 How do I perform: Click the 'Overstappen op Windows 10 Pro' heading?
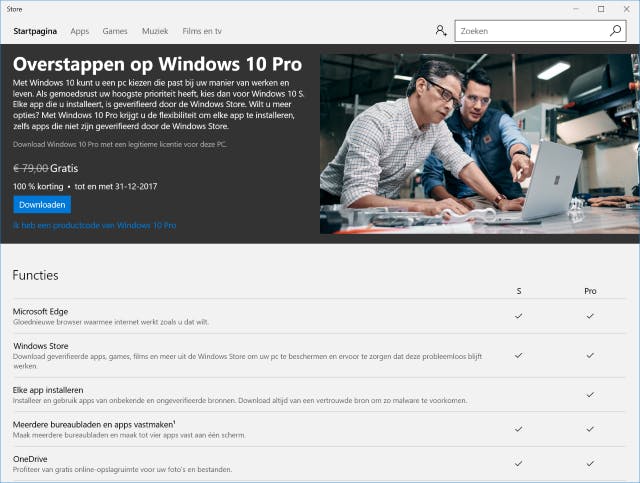[x=158, y=65]
